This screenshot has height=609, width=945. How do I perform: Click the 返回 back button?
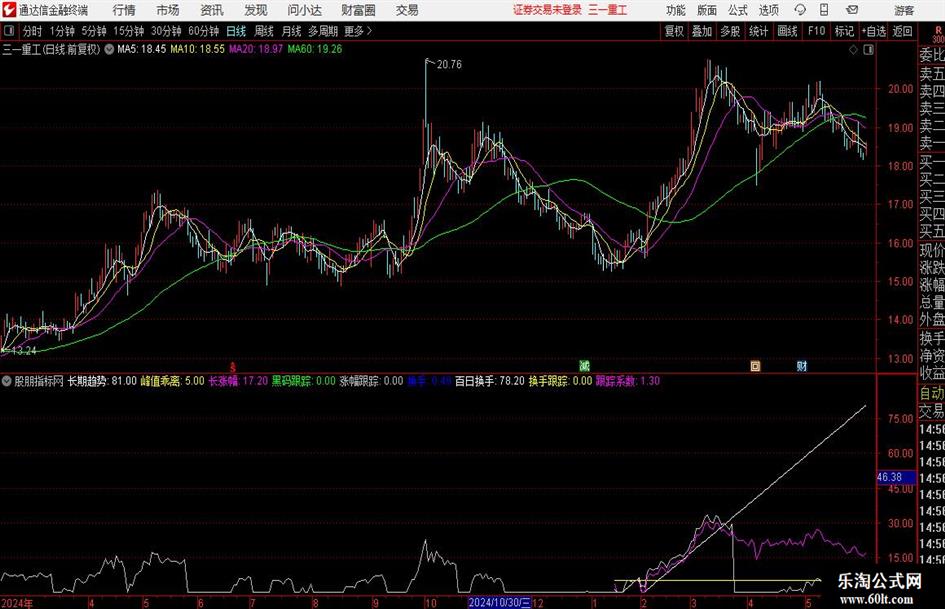(x=902, y=31)
